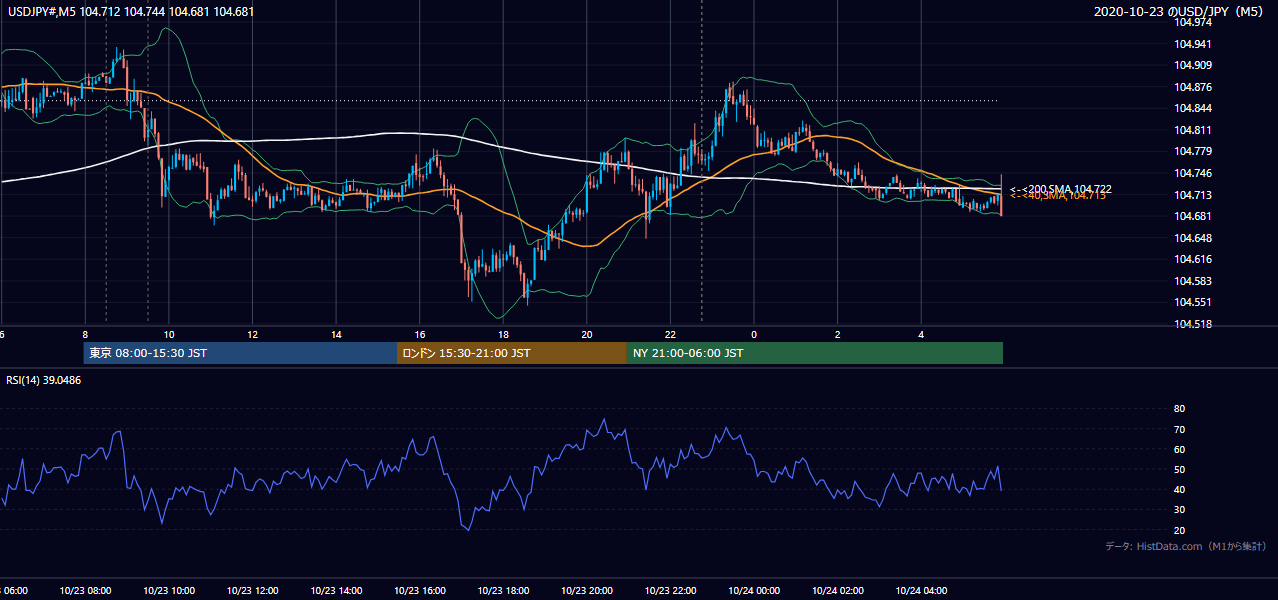Click the 10/23 22:00 date label
The width and height of the screenshot is (1278, 600).
tap(670, 591)
